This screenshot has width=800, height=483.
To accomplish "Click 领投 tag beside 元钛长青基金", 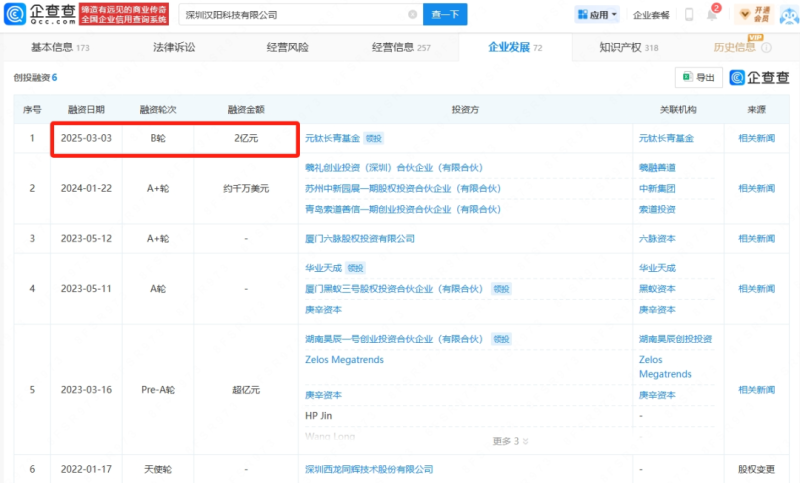I will [373, 138].
